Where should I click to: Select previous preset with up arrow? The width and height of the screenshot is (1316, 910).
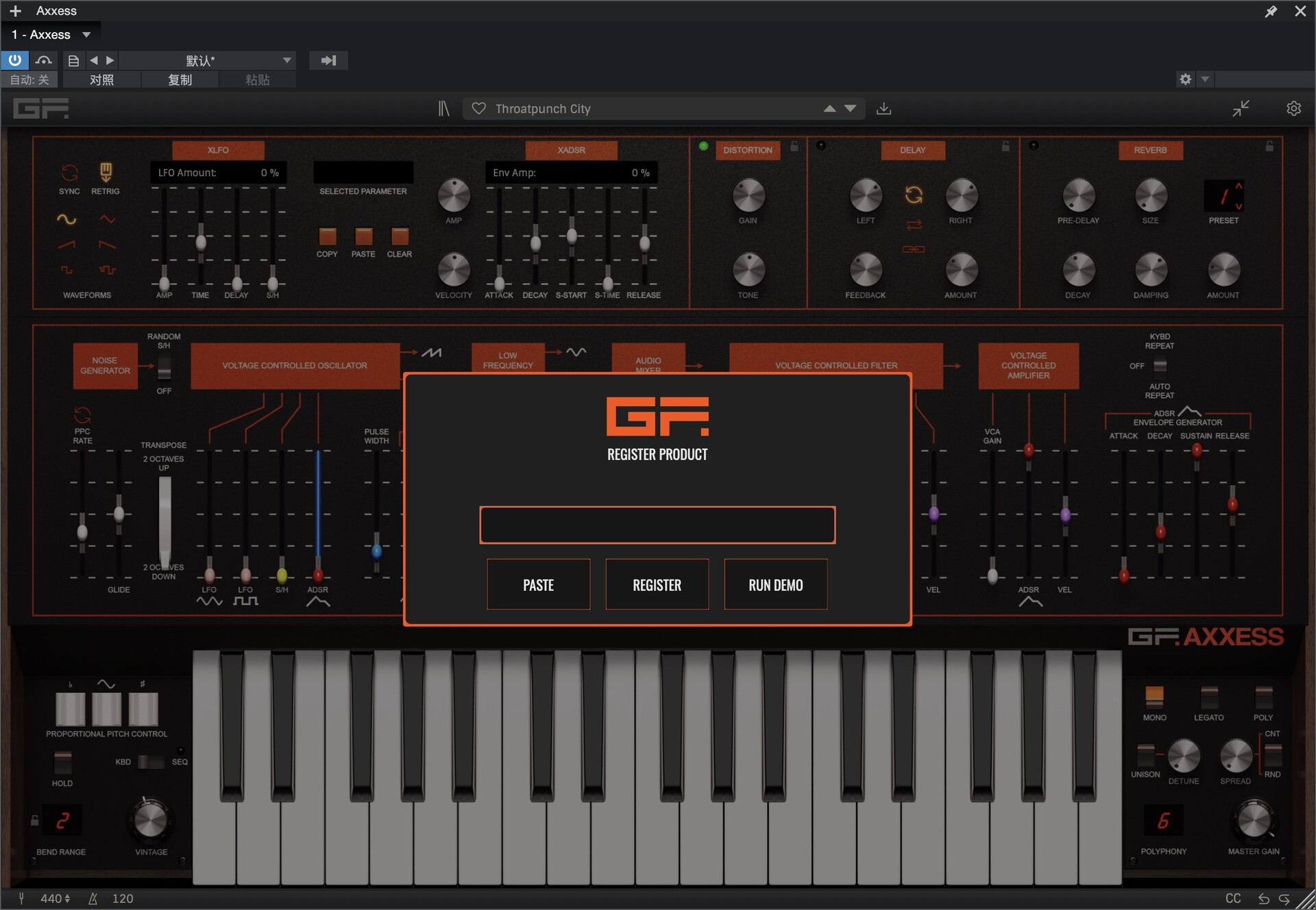click(829, 108)
